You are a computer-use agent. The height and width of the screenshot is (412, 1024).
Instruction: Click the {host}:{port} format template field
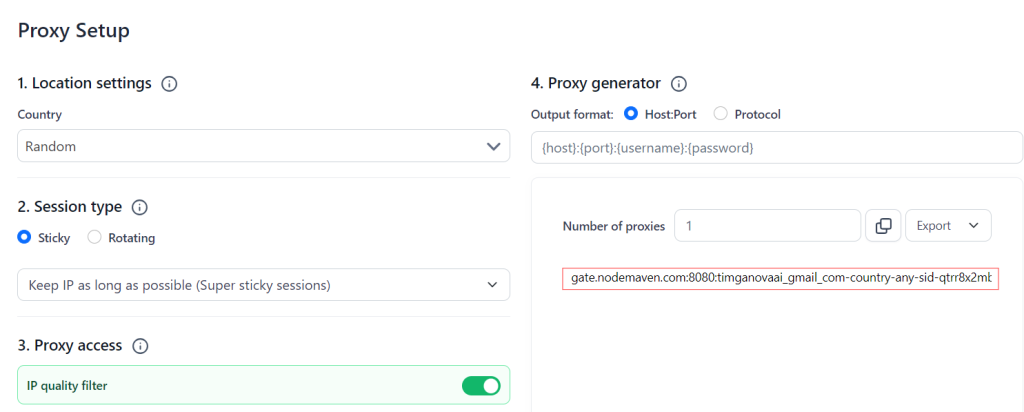point(776,147)
